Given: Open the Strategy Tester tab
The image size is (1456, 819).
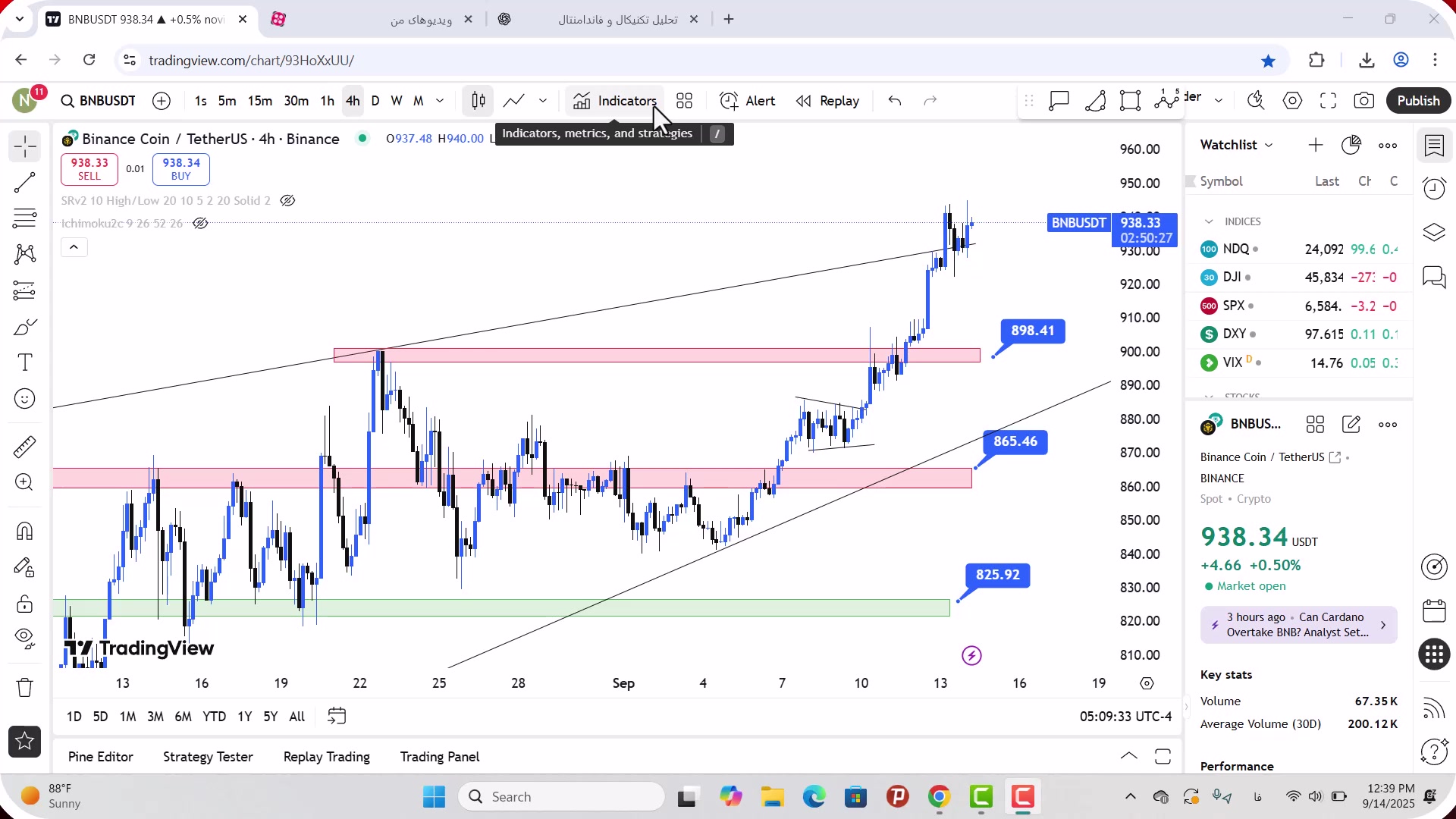Looking at the screenshot, I should [208, 757].
